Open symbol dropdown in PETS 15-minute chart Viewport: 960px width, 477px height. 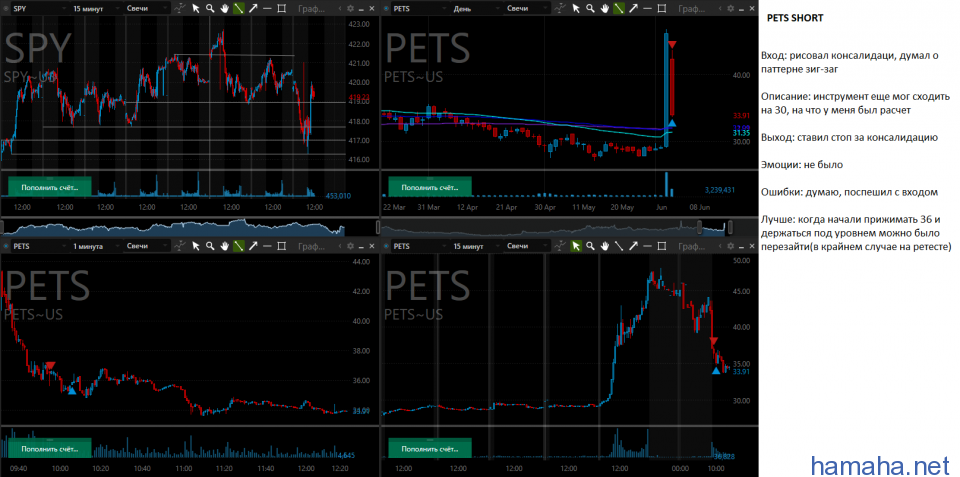click(x=420, y=246)
